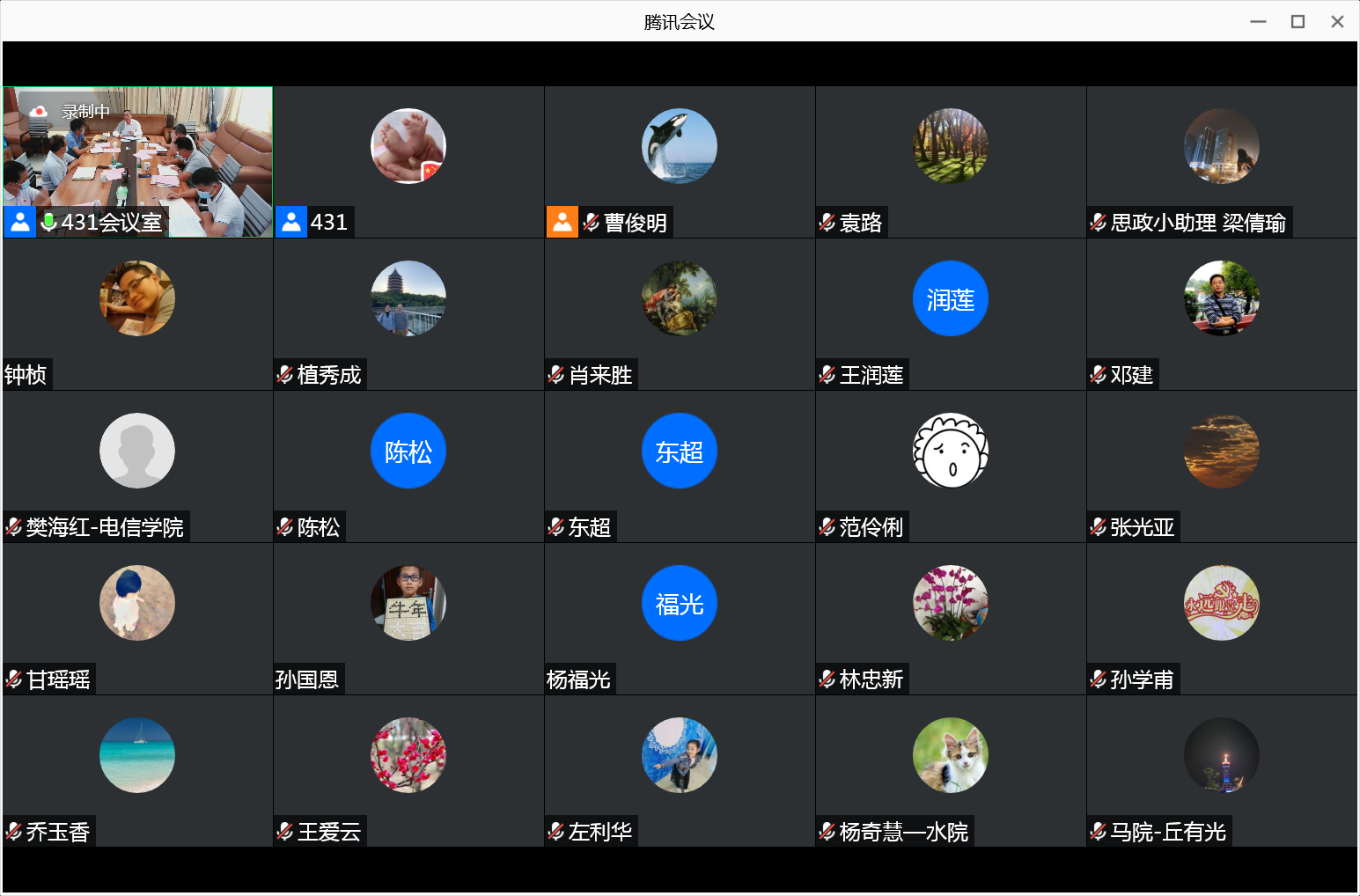Click the orange user icon beside 曹俊明
The height and width of the screenshot is (896, 1360).
(562, 222)
